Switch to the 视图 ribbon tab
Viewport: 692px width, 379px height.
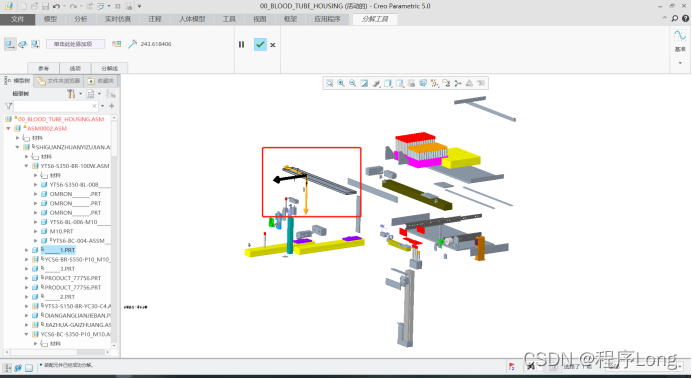260,19
